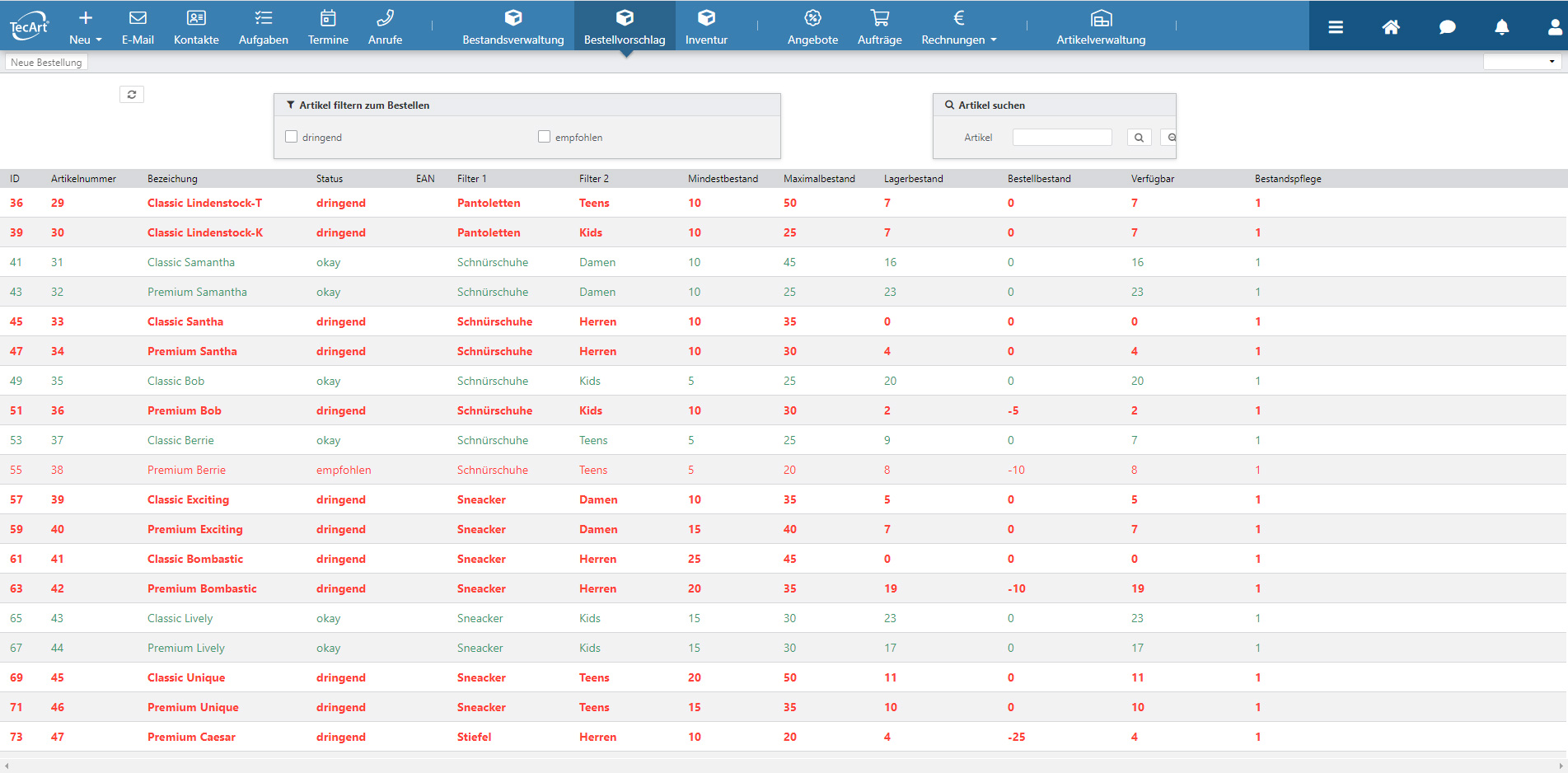Go to home via house icon
Screen dimensions: 1568x773
tap(1391, 27)
